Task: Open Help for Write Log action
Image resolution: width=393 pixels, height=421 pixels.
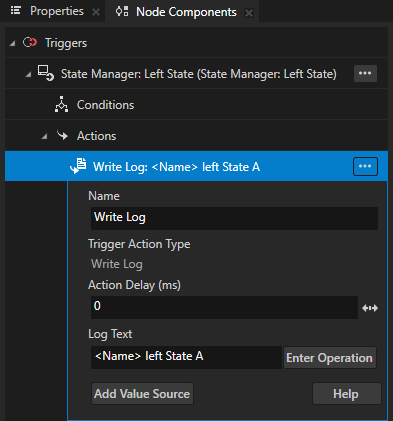Action: pyautogui.click(x=346, y=394)
